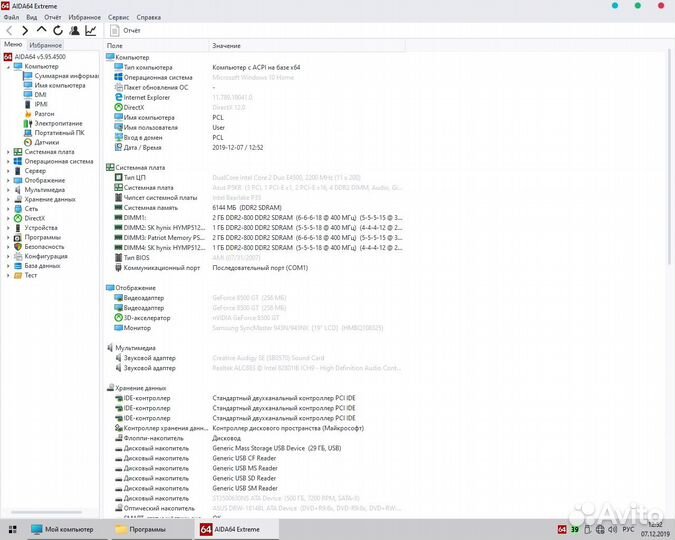The image size is (675, 540).
Task: Click the Тест tree icon
Action: (18, 275)
